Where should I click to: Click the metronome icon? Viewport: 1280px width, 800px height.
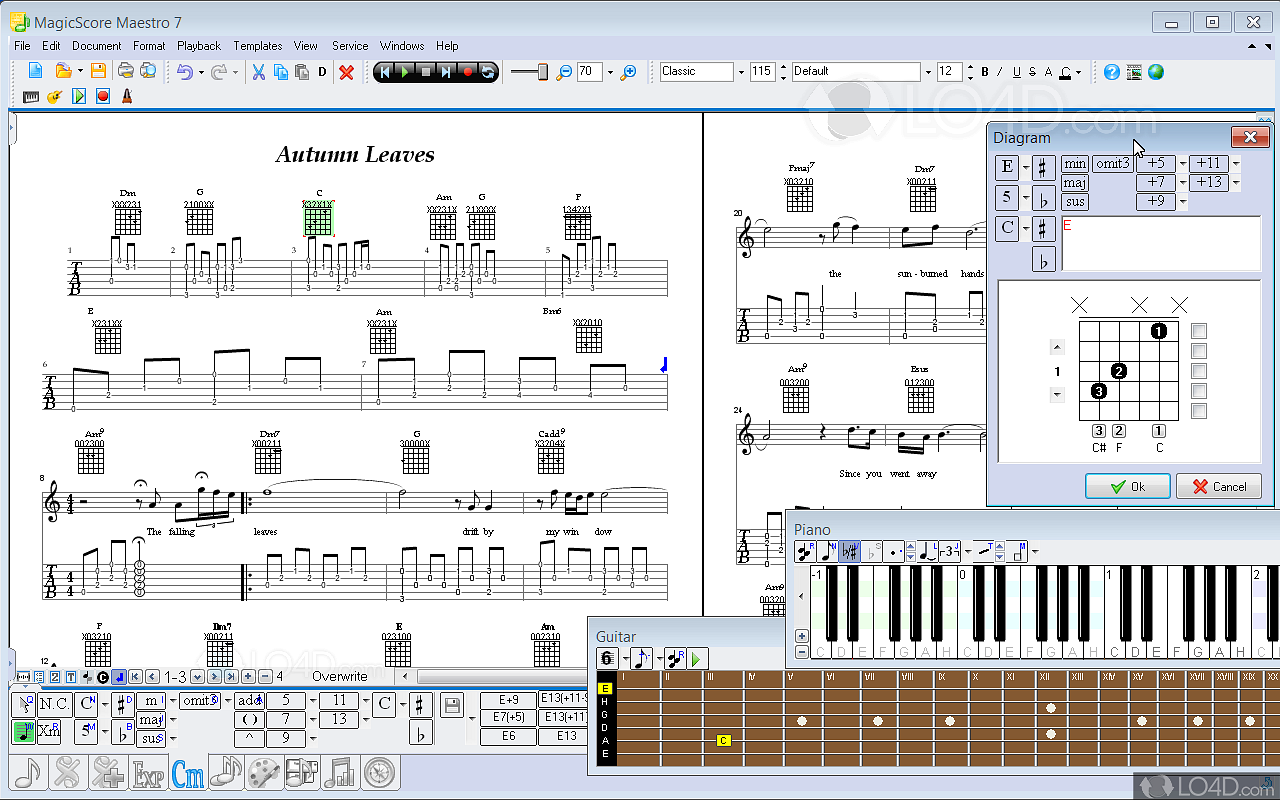point(127,97)
